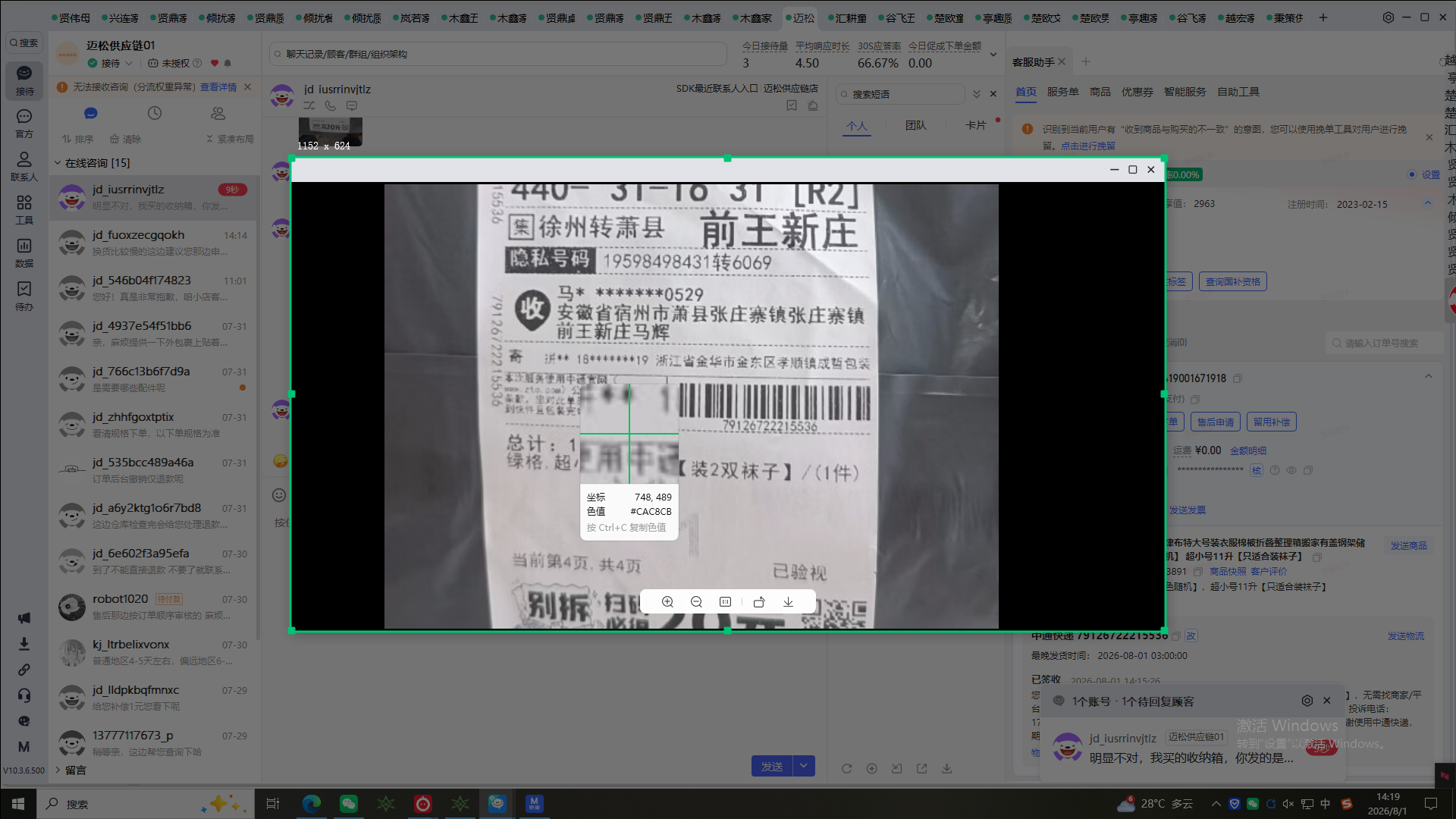This screenshot has height=819, width=1456.
Task: Collapse the order 19001671918 details chevron
Action: pos(1429,376)
